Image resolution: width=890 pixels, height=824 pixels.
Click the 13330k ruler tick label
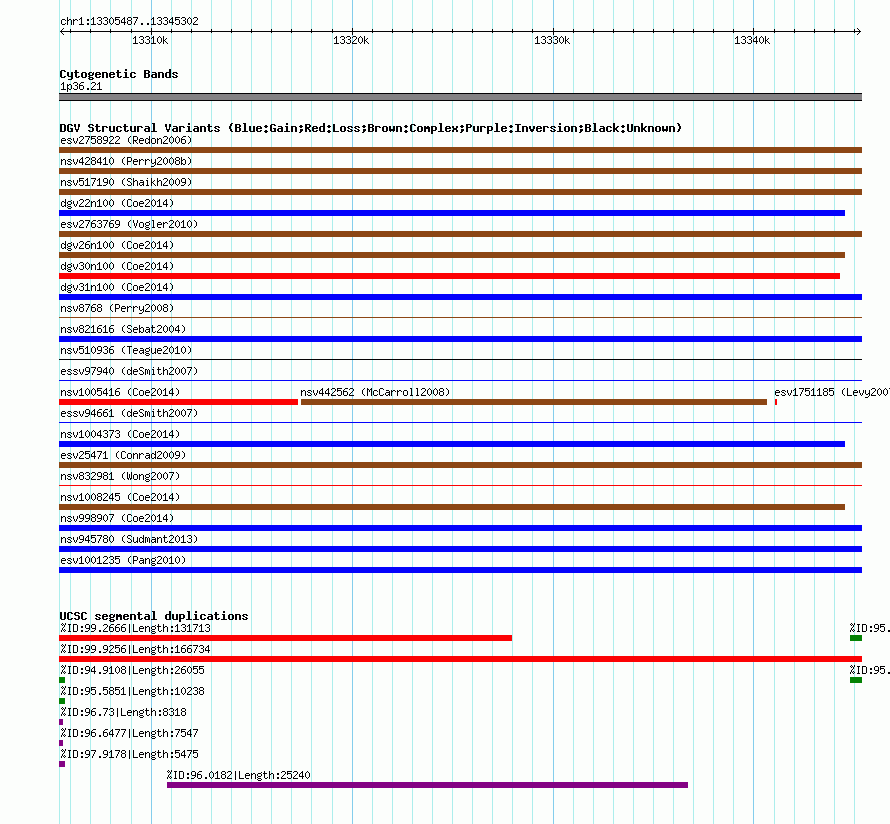click(x=552, y=40)
